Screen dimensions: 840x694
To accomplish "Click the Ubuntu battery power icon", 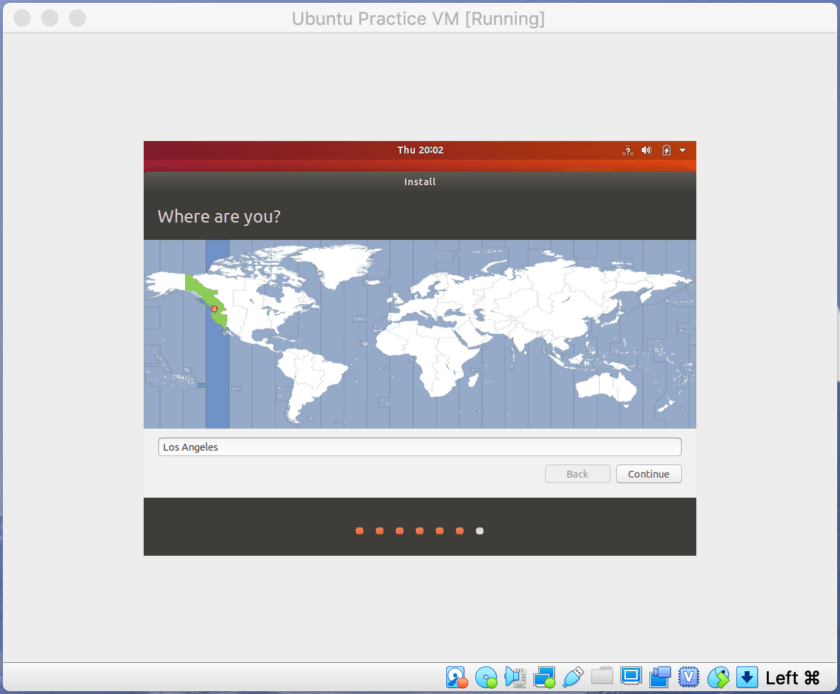I will point(666,150).
